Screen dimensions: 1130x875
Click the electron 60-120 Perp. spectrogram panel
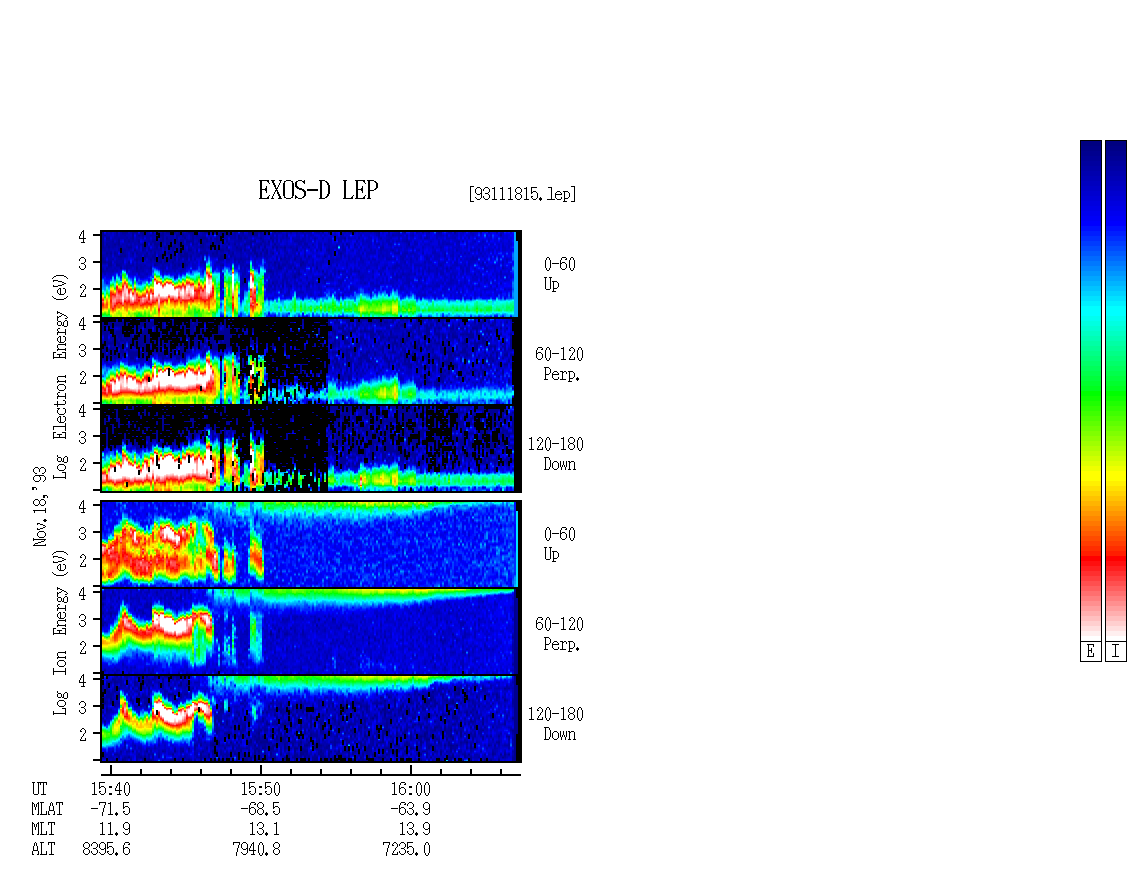(310, 362)
